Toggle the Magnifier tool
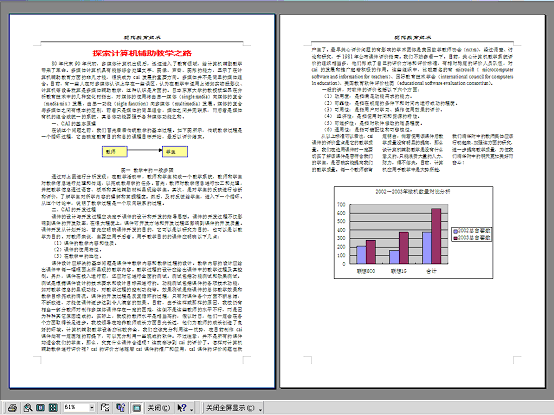This screenshot has height=415, width=554. (28, 408)
